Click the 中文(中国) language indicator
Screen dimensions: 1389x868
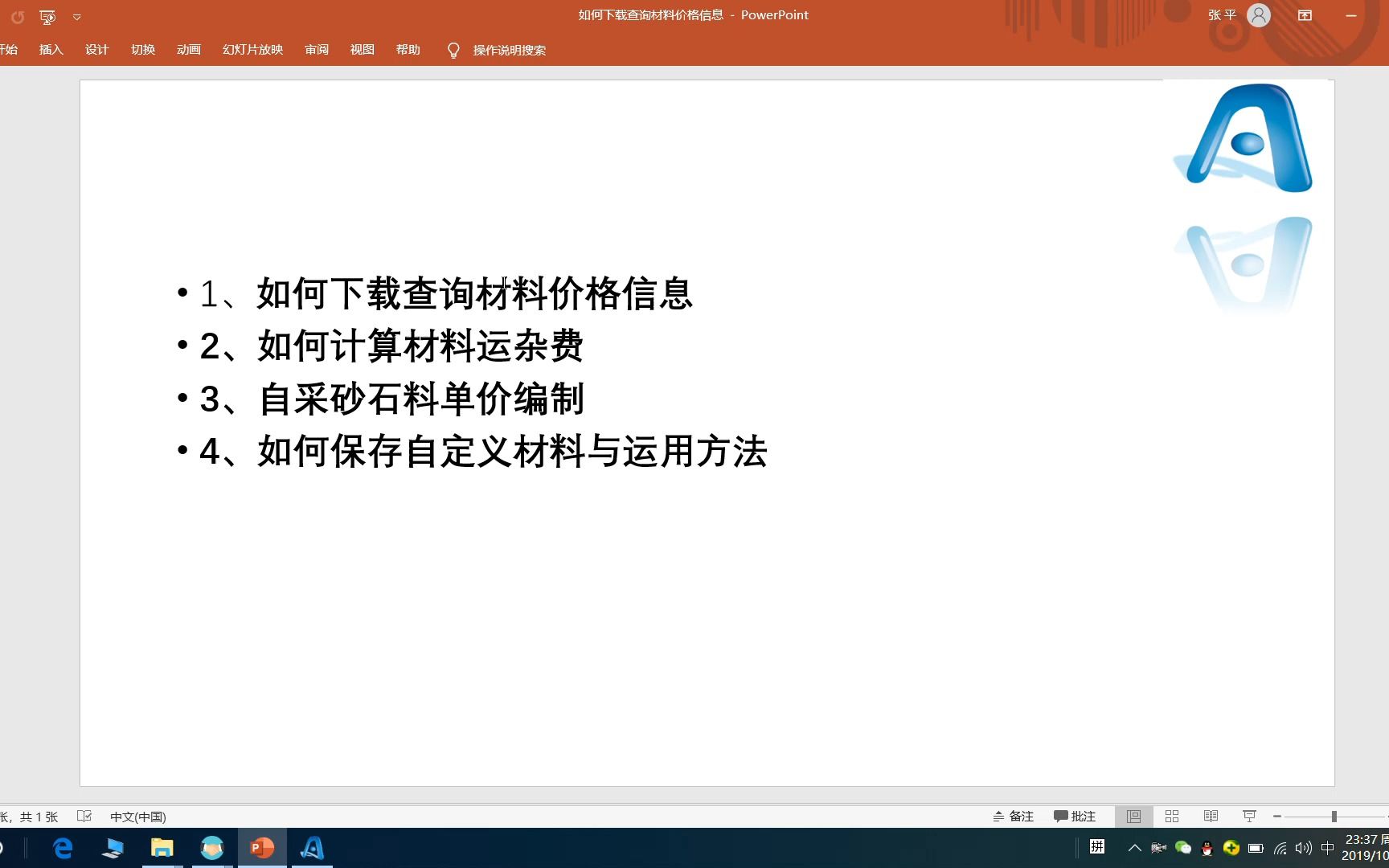(138, 817)
